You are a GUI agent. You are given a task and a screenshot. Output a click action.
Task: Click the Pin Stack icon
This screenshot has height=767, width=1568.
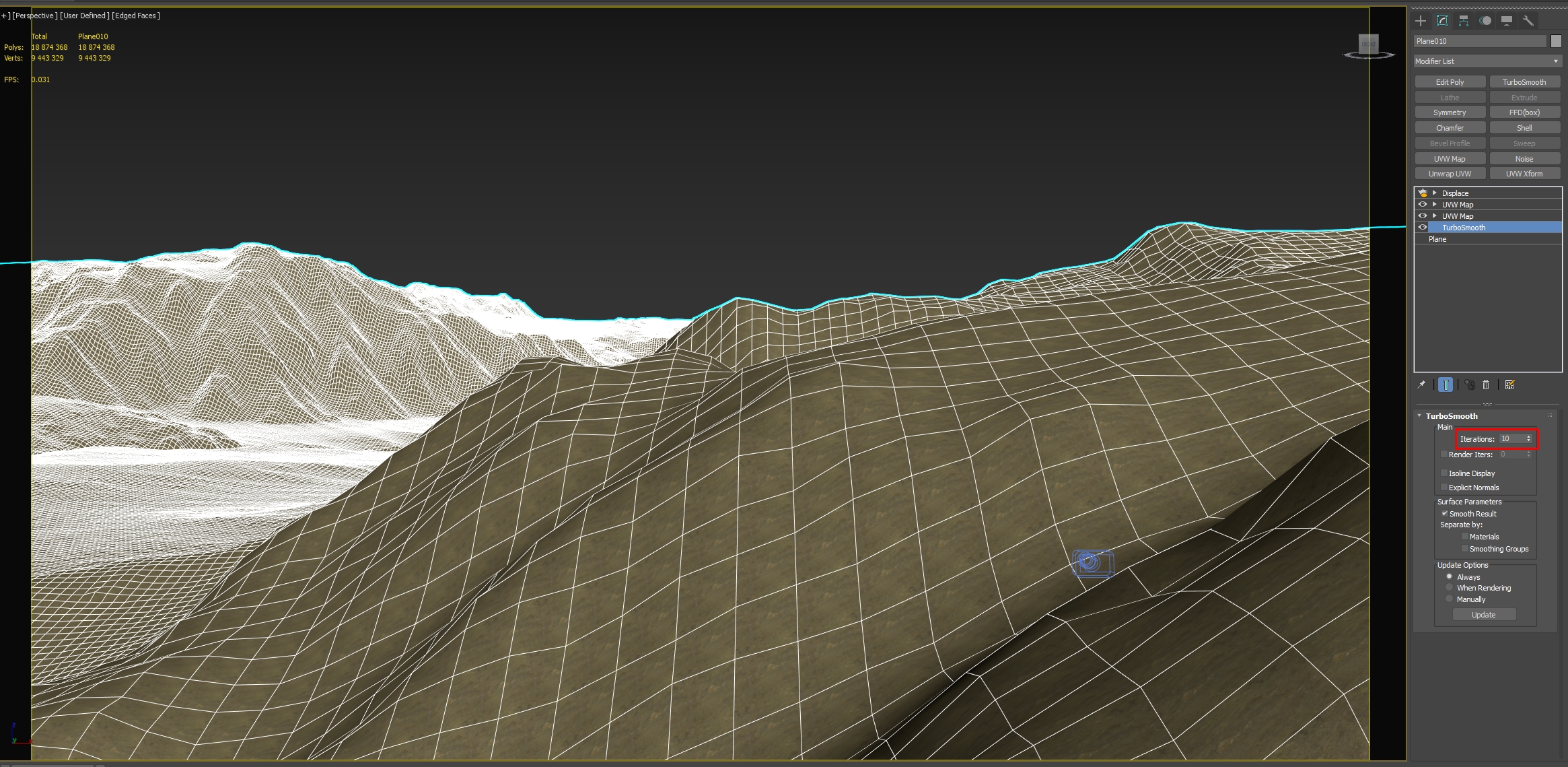1421,385
